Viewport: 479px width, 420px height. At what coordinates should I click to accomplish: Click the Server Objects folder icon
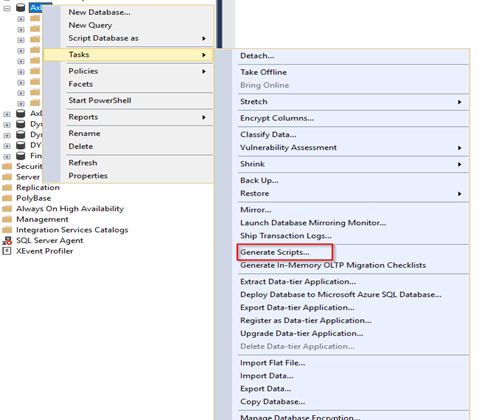click(x=7, y=177)
